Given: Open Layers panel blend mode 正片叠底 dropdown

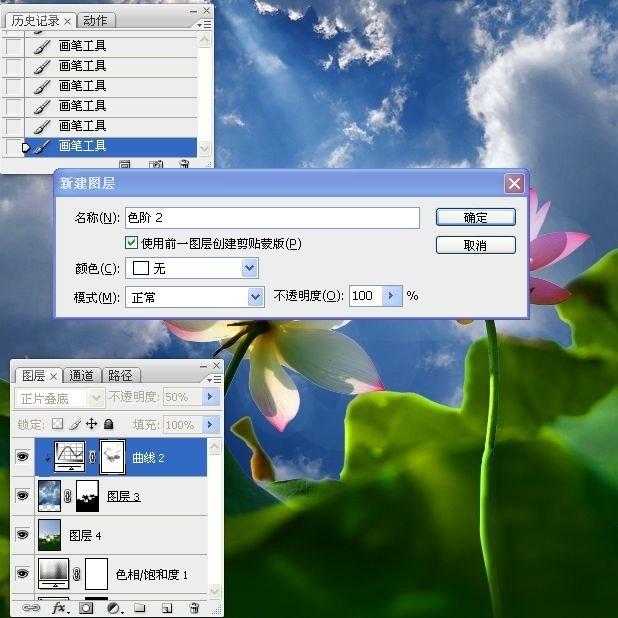Looking at the screenshot, I should tap(96, 398).
